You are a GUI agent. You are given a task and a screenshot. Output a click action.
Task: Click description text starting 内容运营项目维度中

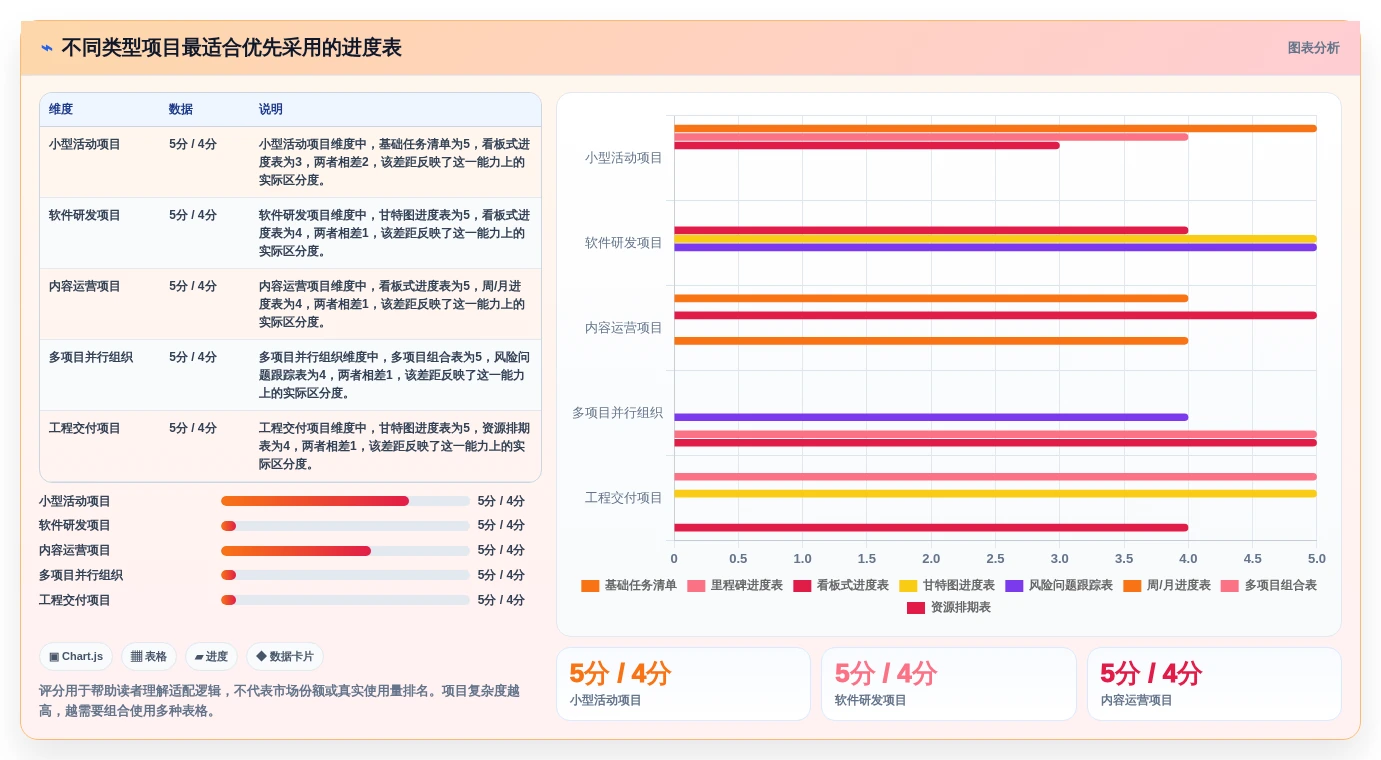[395, 304]
